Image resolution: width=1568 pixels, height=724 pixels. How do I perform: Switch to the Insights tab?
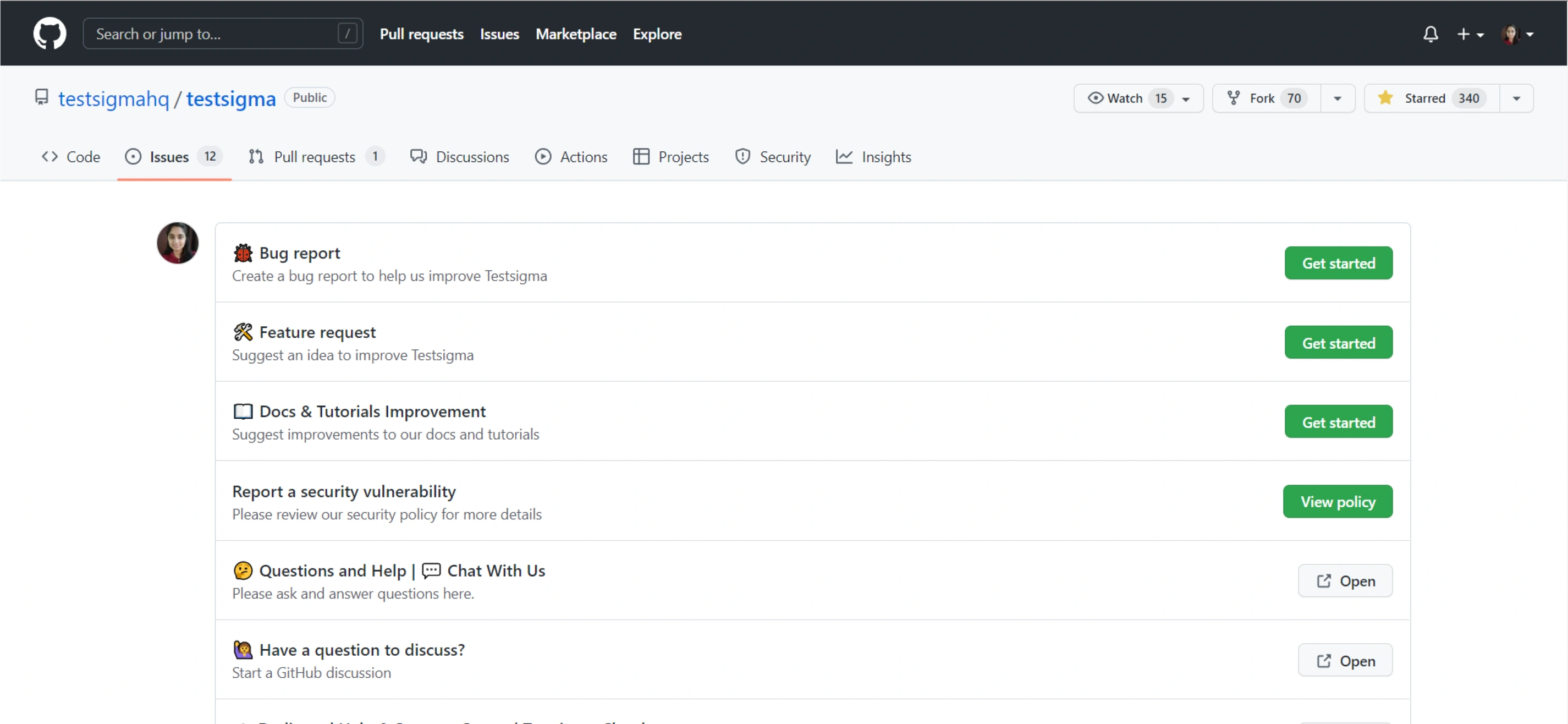pos(873,157)
